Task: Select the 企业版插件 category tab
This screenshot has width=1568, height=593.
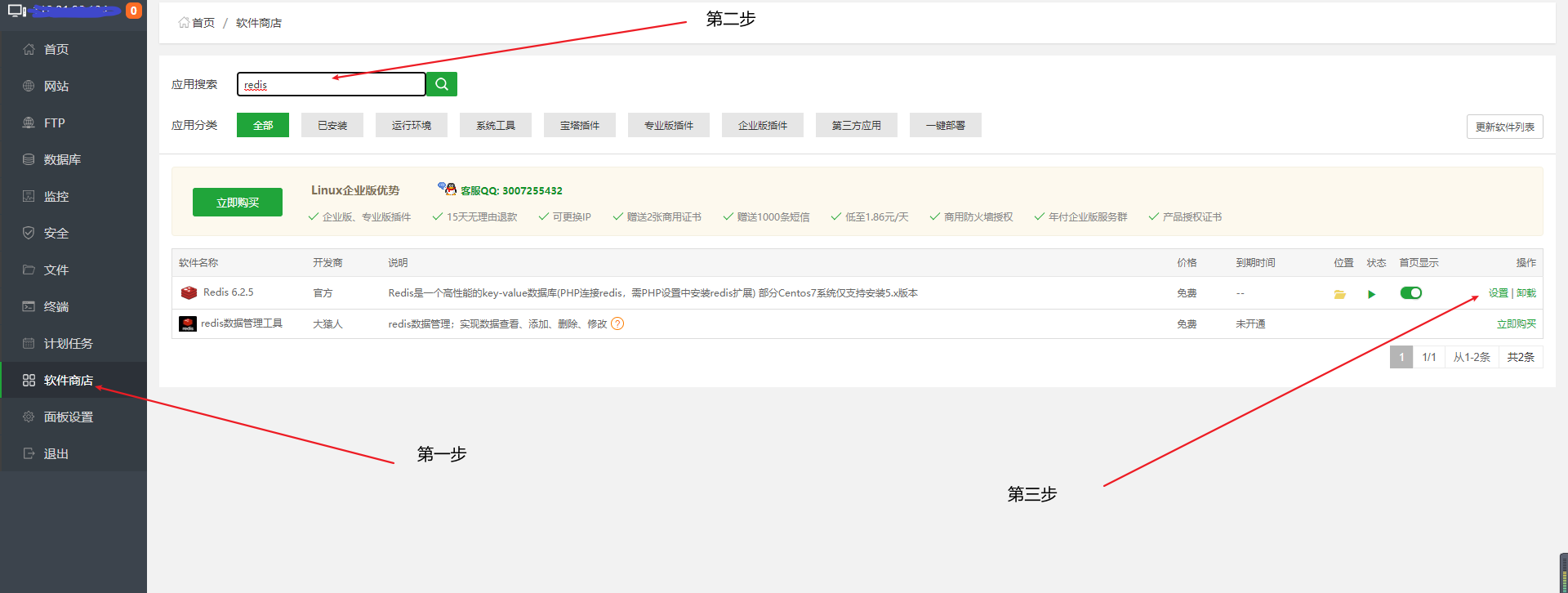Action: tap(763, 125)
